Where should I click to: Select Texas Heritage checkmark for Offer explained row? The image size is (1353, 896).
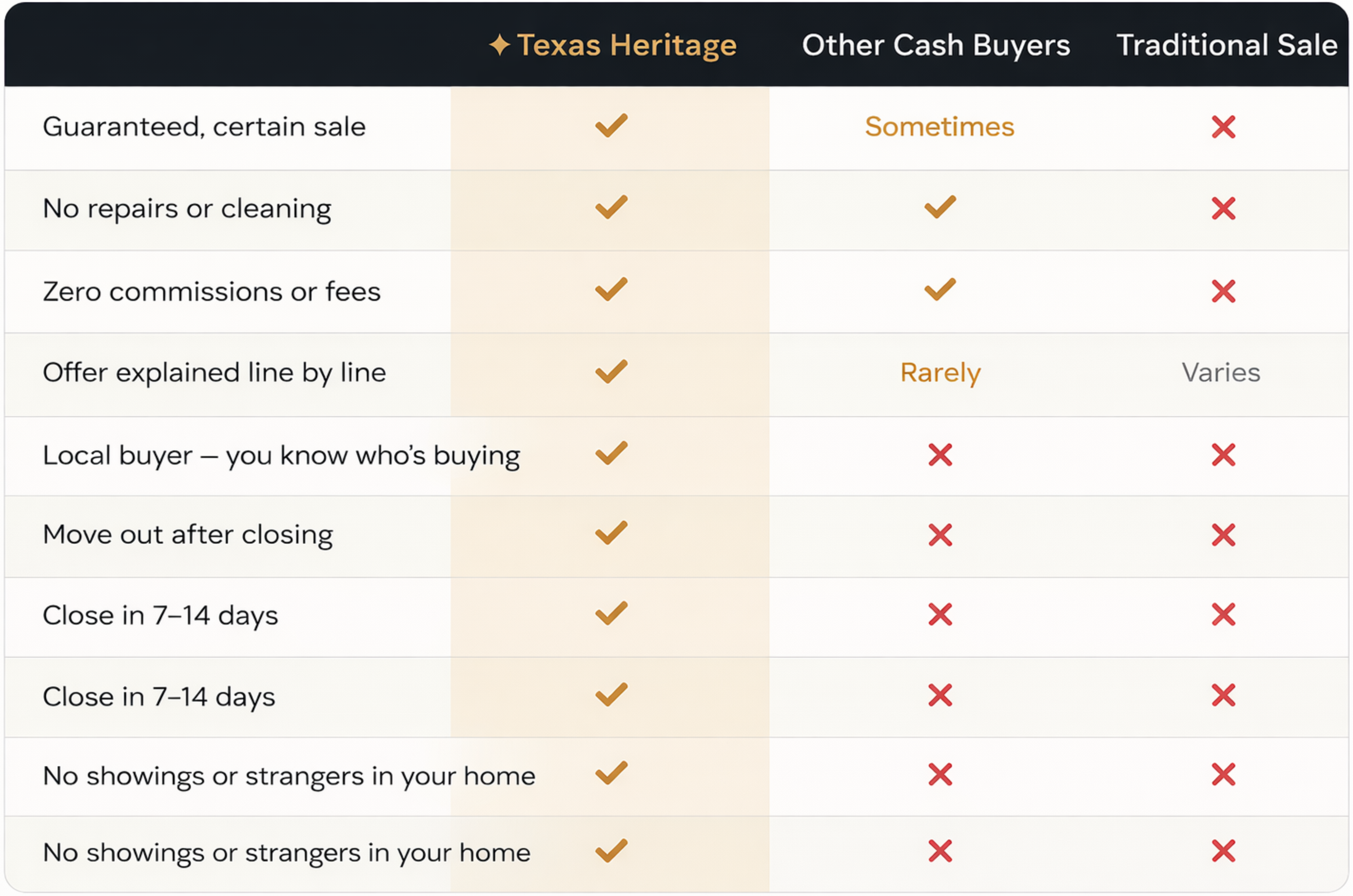pyautogui.click(x=611, y=372)
